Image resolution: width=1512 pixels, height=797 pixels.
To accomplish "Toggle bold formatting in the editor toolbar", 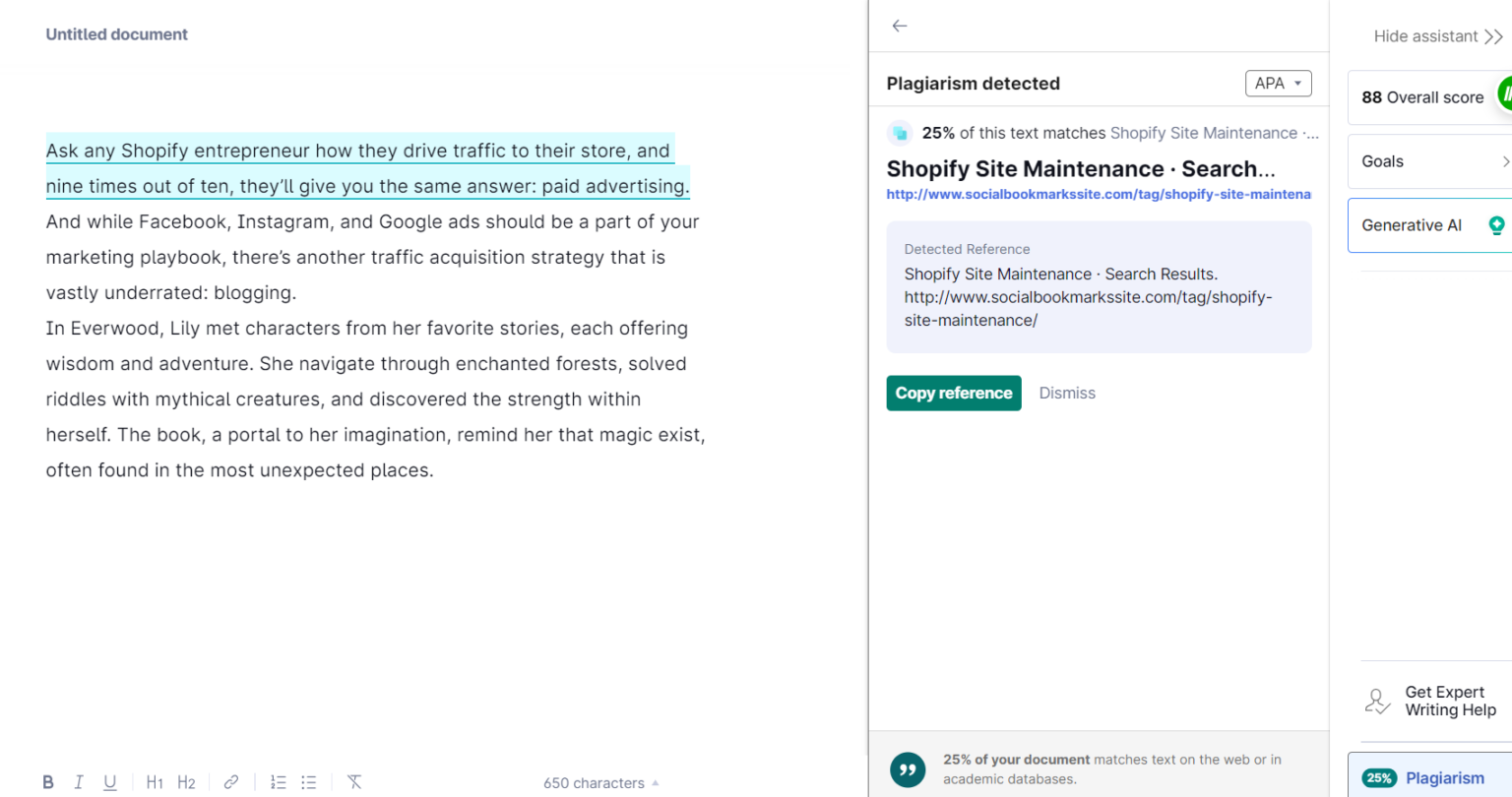I will coord(47,781).
